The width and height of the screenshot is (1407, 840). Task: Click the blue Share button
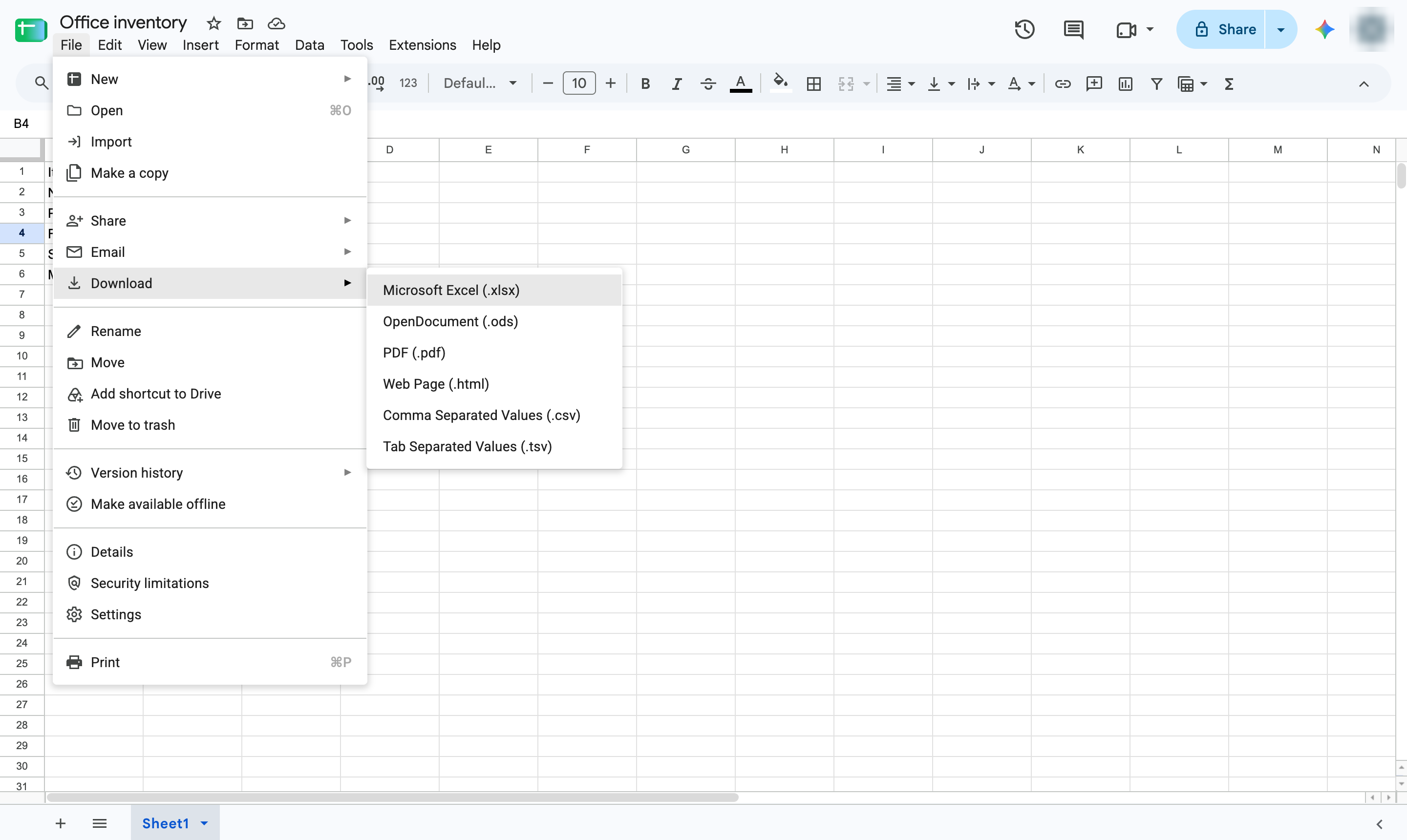pos(1220,29)
